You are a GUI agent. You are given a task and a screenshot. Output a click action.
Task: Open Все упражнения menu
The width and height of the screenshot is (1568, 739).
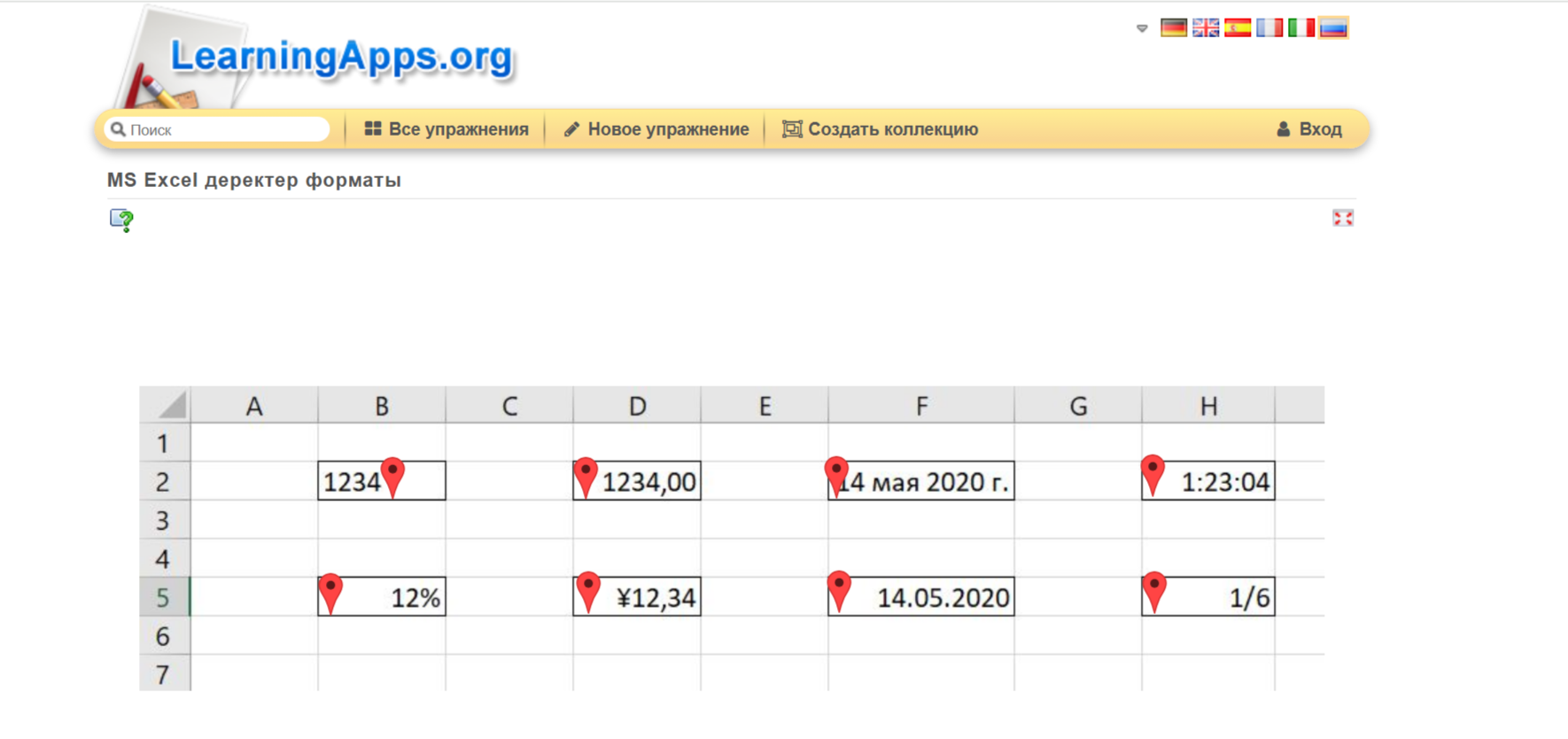click(446, 129)
